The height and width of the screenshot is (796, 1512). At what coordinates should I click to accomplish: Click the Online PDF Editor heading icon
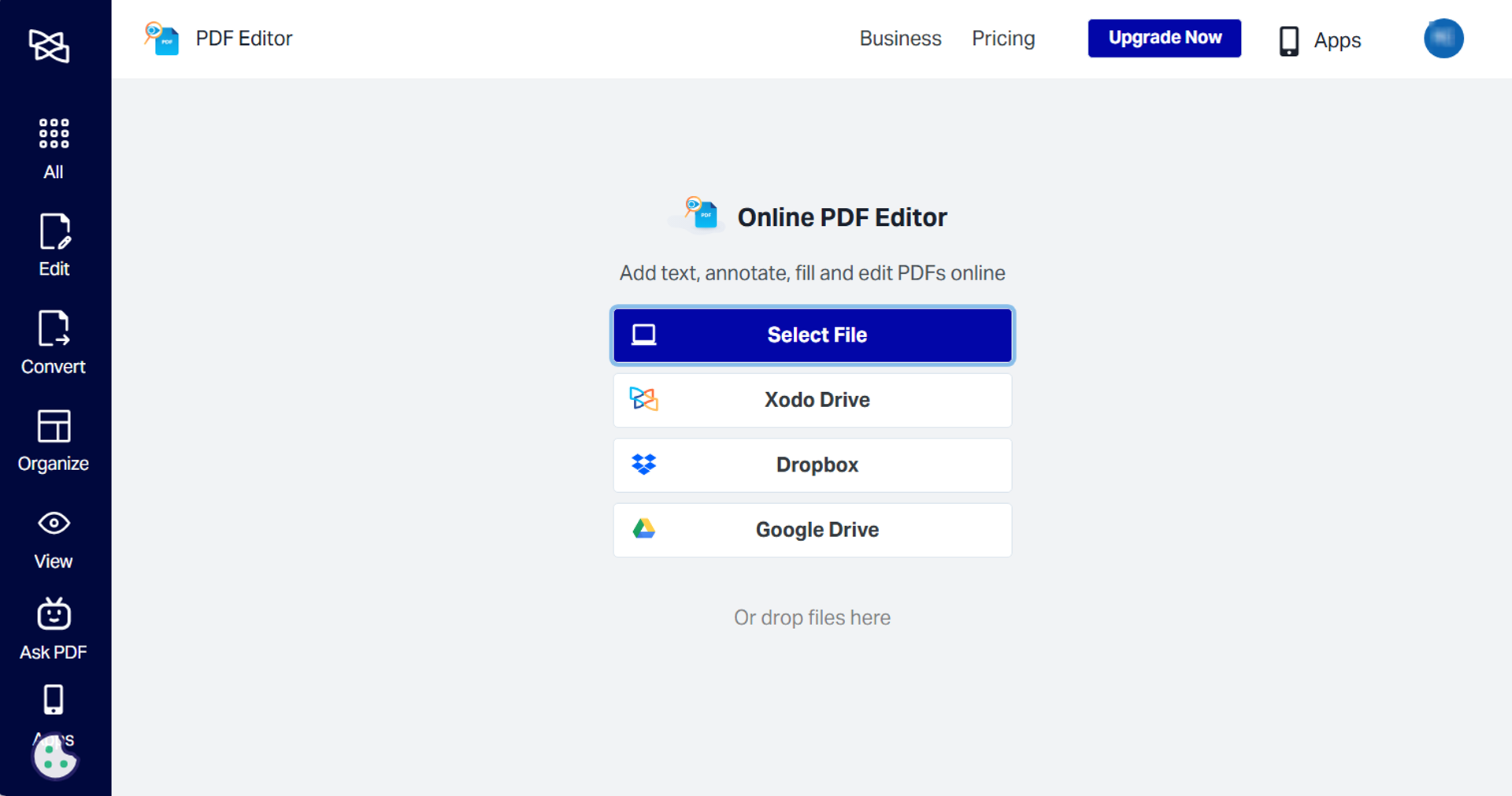point(701,216)
